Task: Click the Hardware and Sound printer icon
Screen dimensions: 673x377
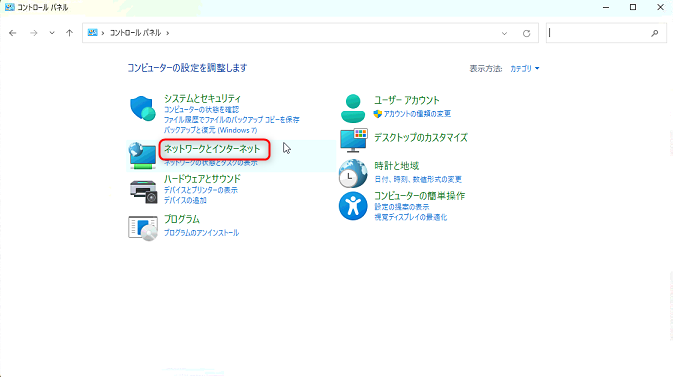Action: tap(143, 192)
